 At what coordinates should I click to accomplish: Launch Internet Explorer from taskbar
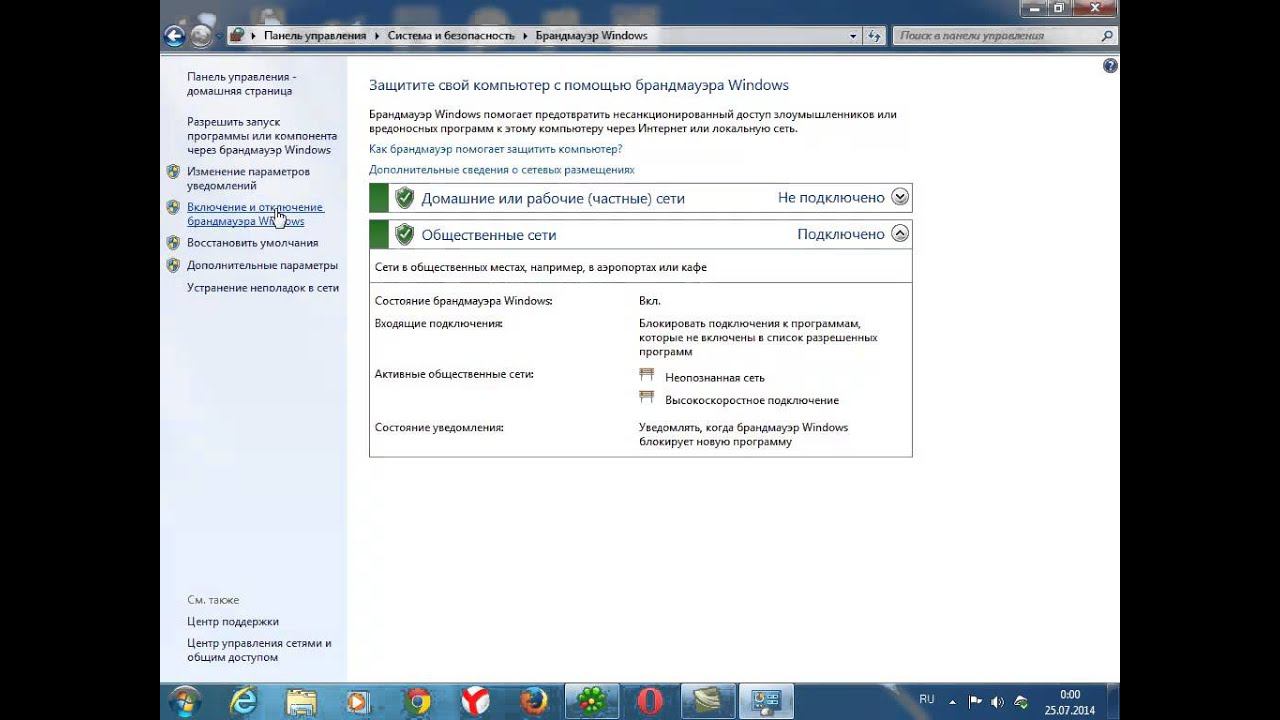243,701
